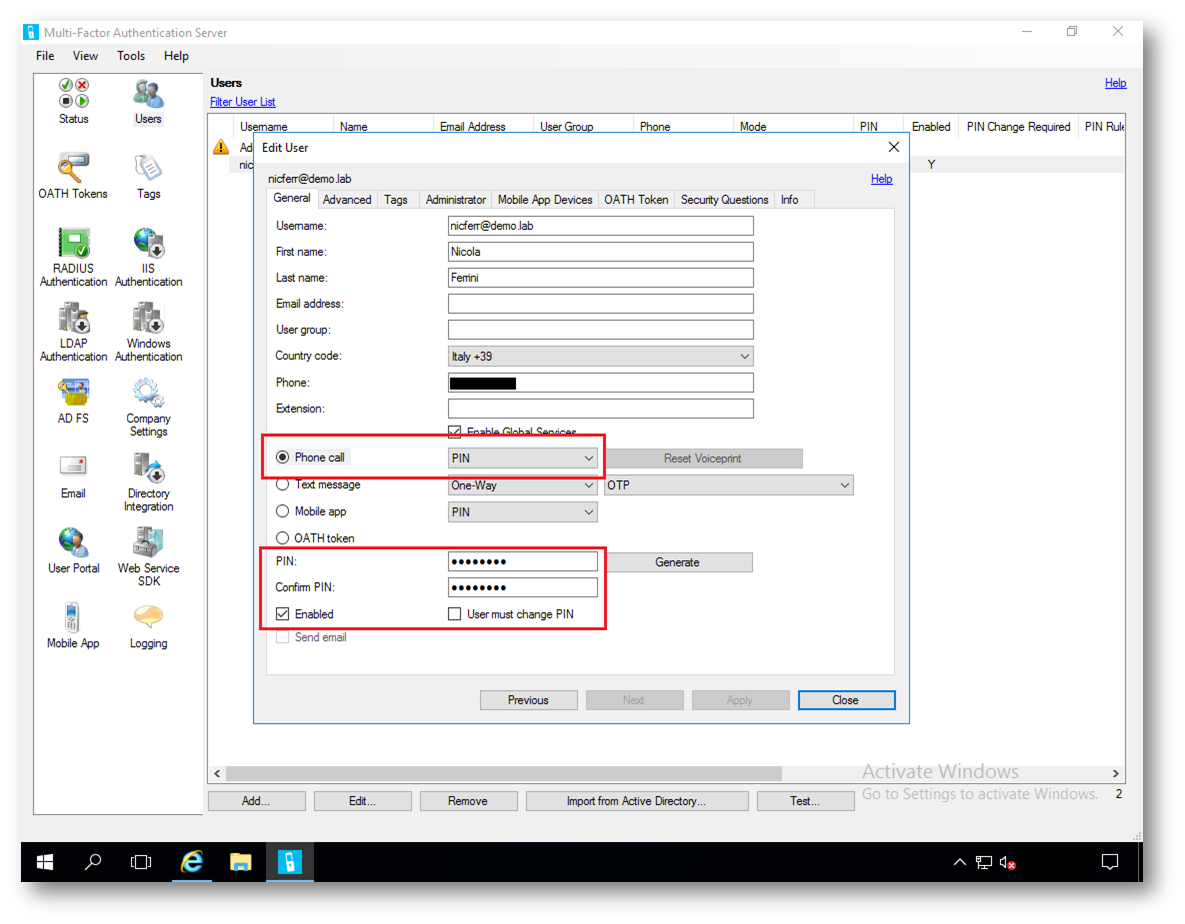Open the Help menu
This screenshot has width=1185, height=924.
coord(176,56)
